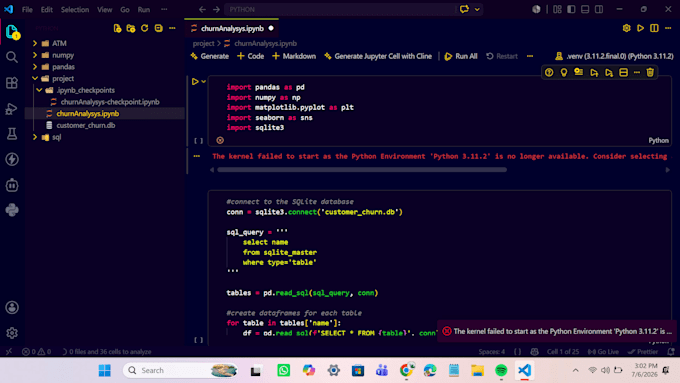Open the notebook settings gear in editor title

[x=626, y=28]
